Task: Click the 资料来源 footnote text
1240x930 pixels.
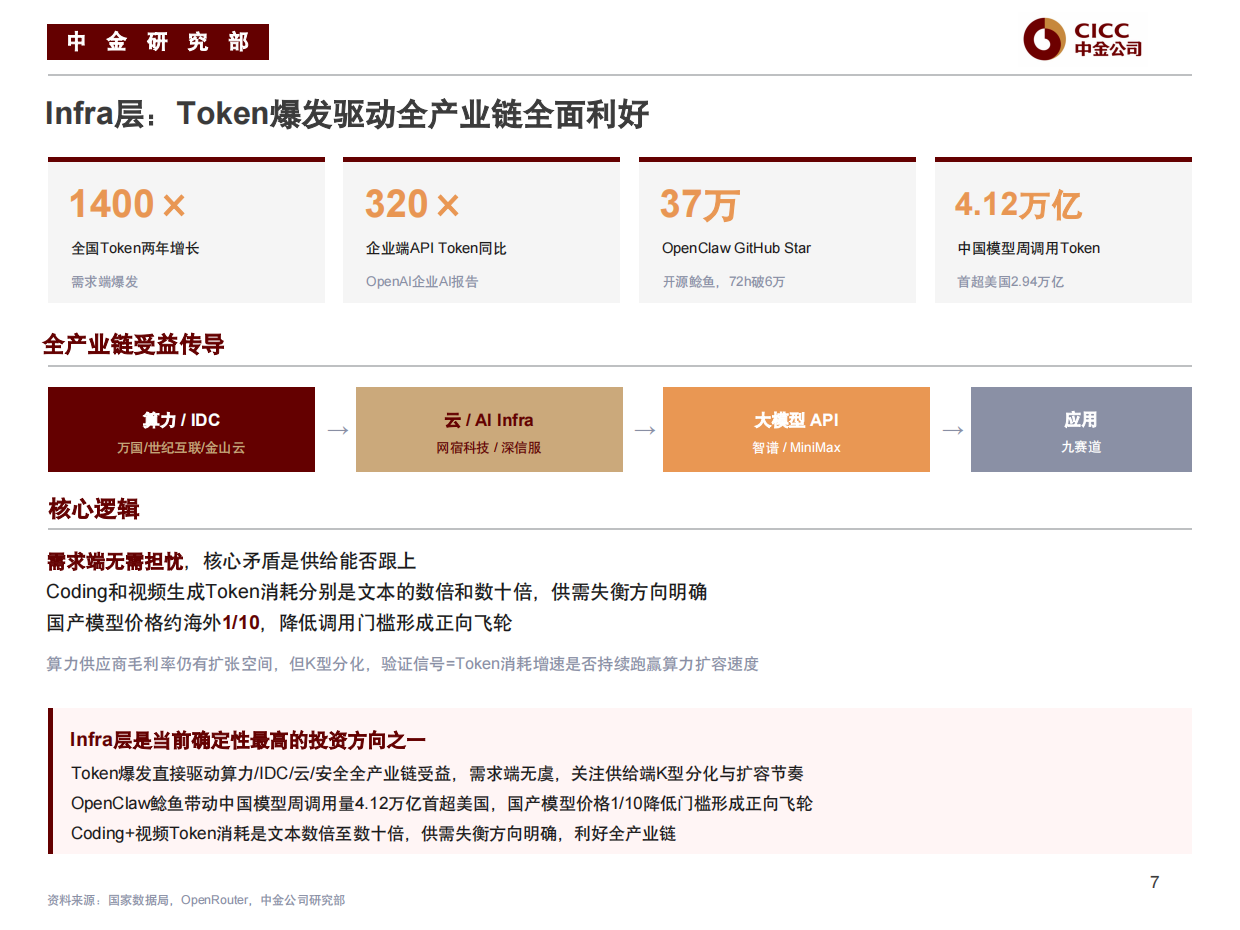Action: pos(196,900)
